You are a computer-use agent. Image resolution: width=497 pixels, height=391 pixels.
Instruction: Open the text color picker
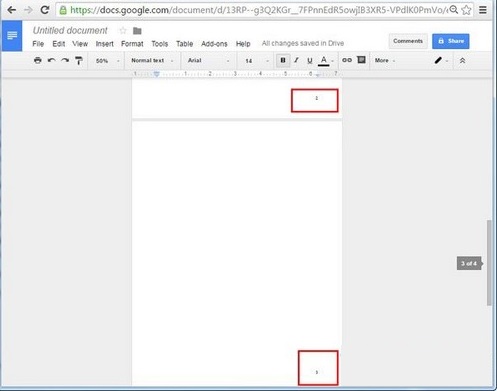325,61
